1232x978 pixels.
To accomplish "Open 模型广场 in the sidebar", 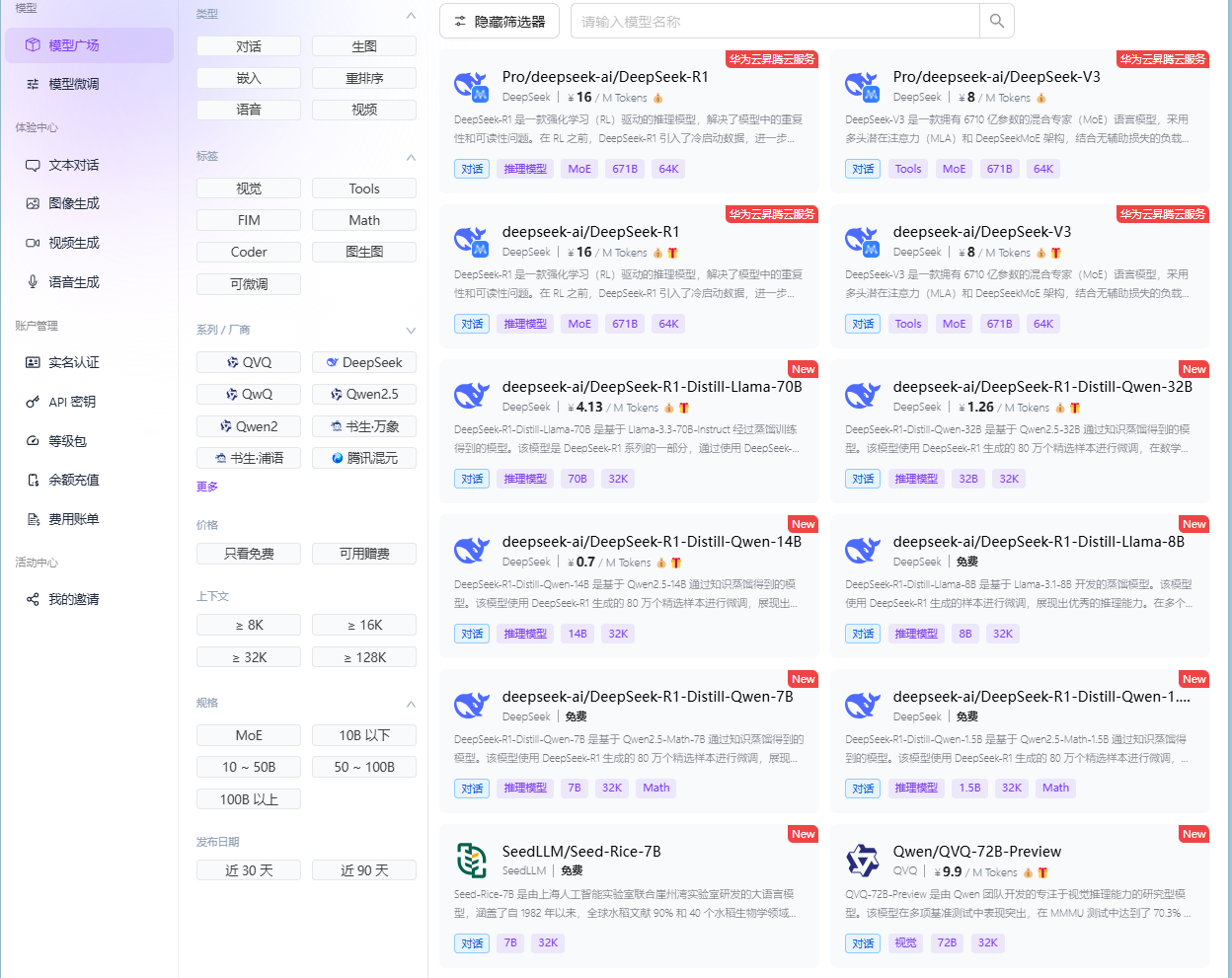I will point(89,45).
